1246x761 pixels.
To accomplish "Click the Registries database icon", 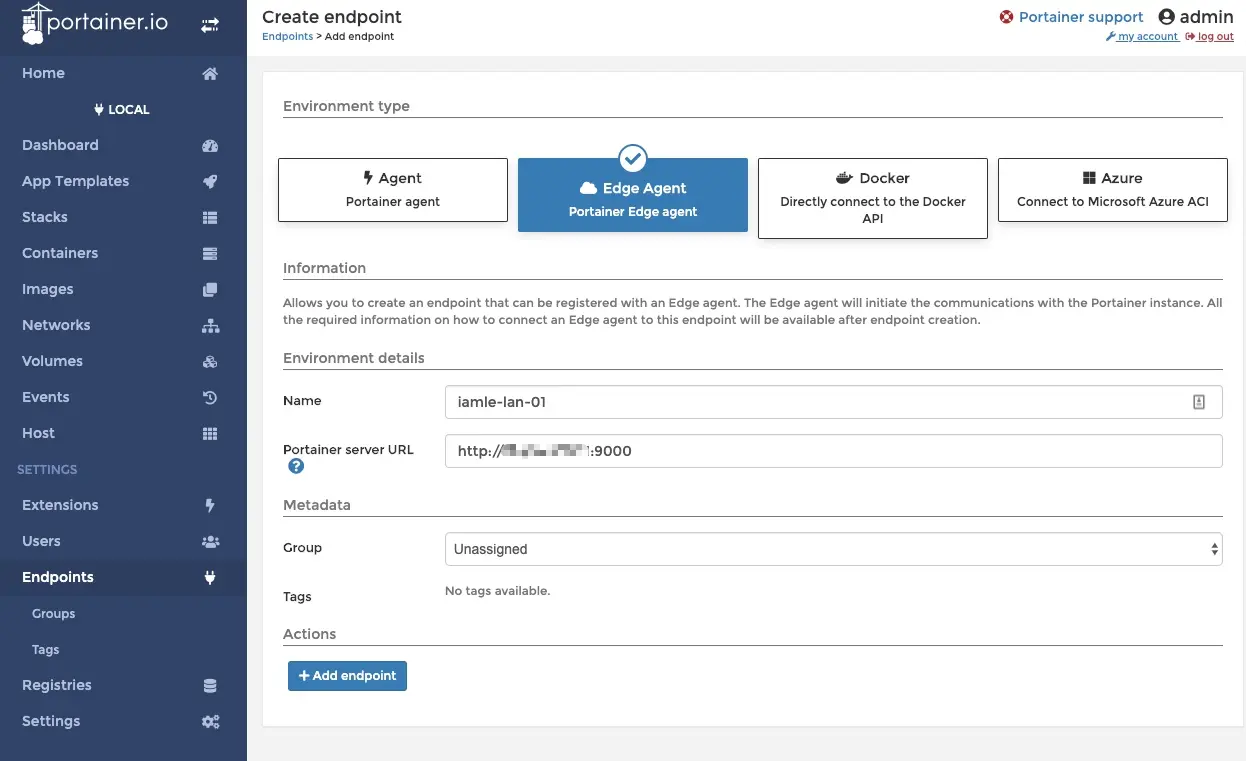I will tap(210, 685).
